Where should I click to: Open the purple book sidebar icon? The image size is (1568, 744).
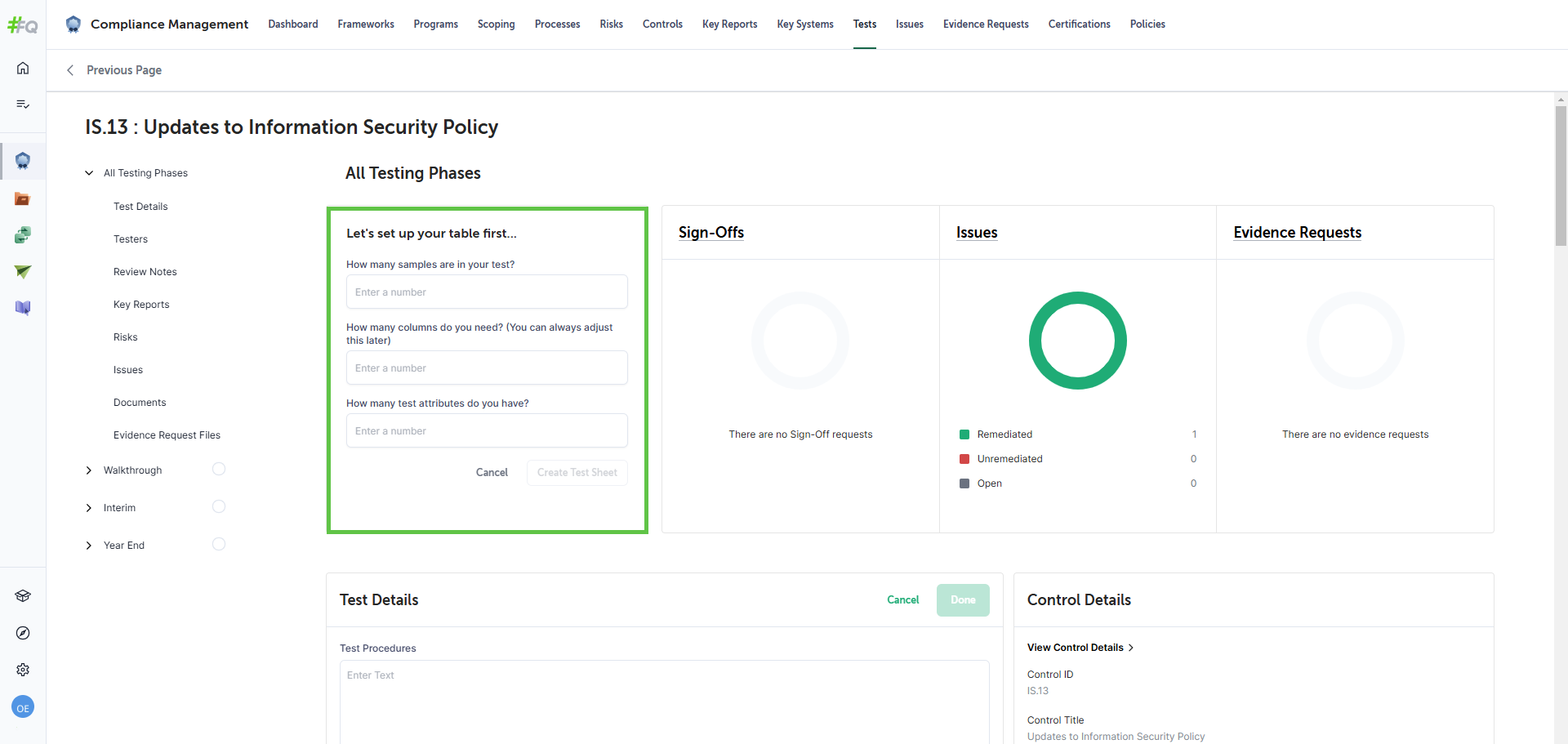pyautogui.click(x=23, y=308)
